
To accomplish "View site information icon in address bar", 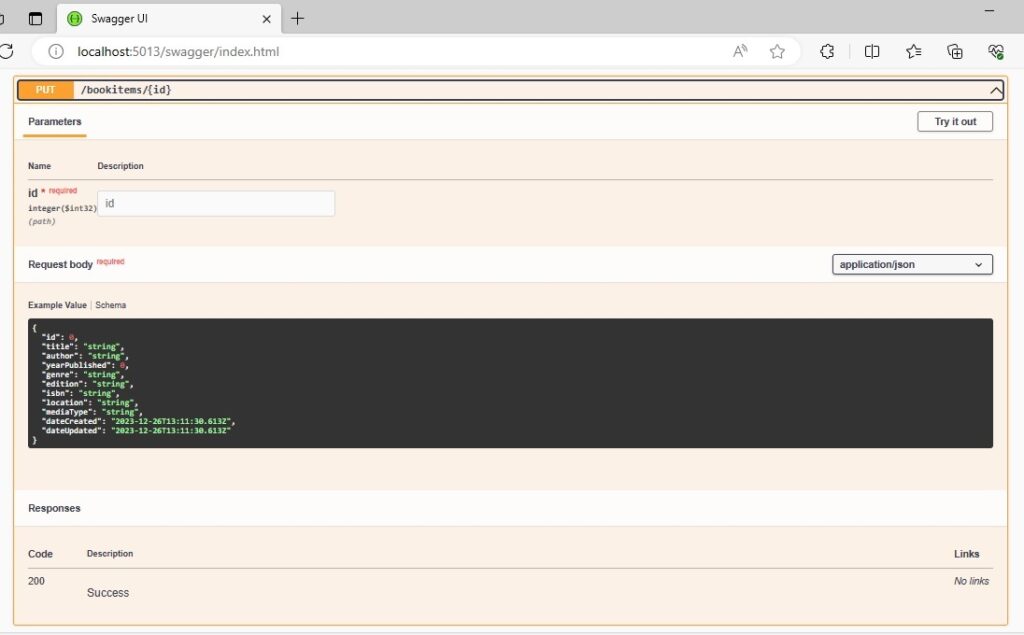I will click(x=56, y=52).
